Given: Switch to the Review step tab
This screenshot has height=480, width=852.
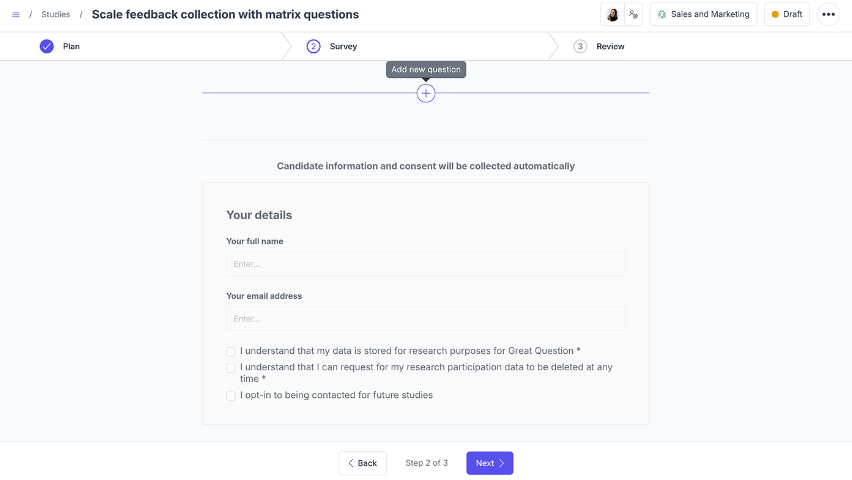Looking at the screenshot, I should (x=610, y=46).
